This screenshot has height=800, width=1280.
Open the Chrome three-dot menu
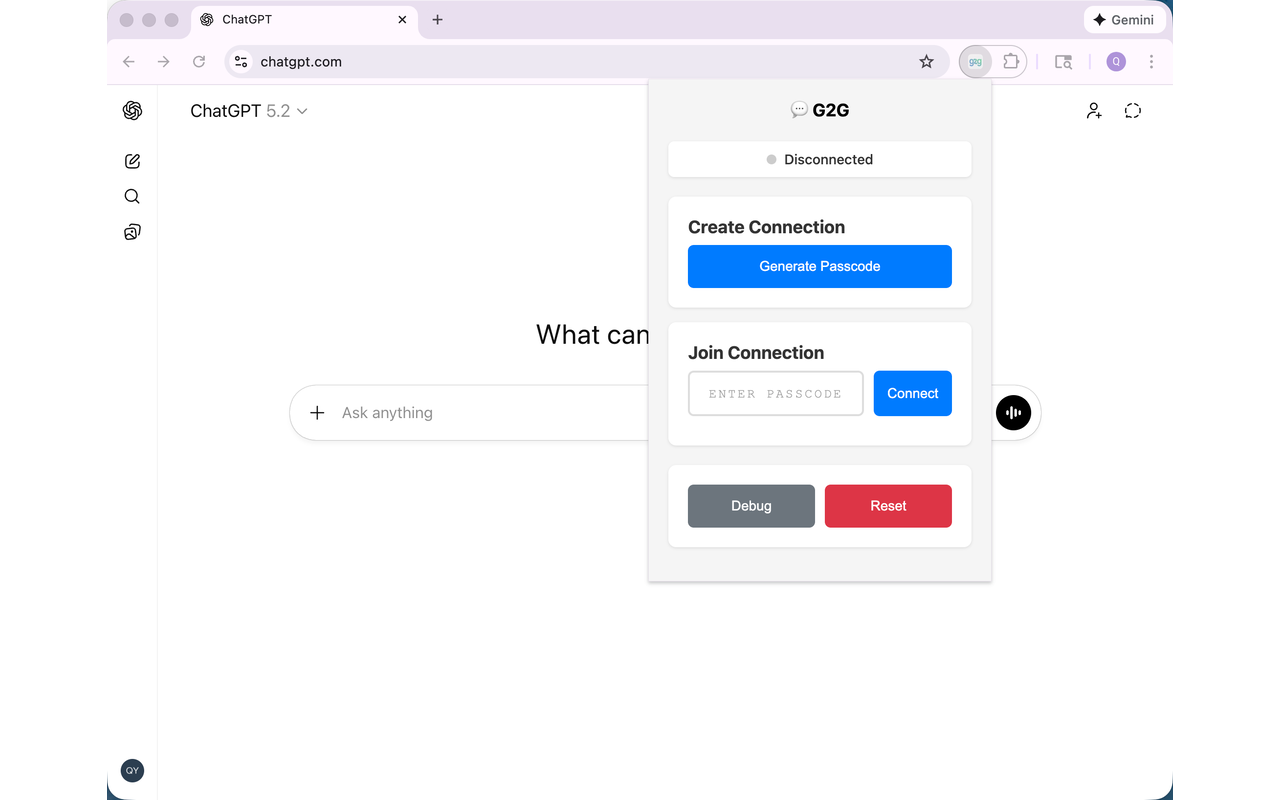click(x=1152, y=61)
